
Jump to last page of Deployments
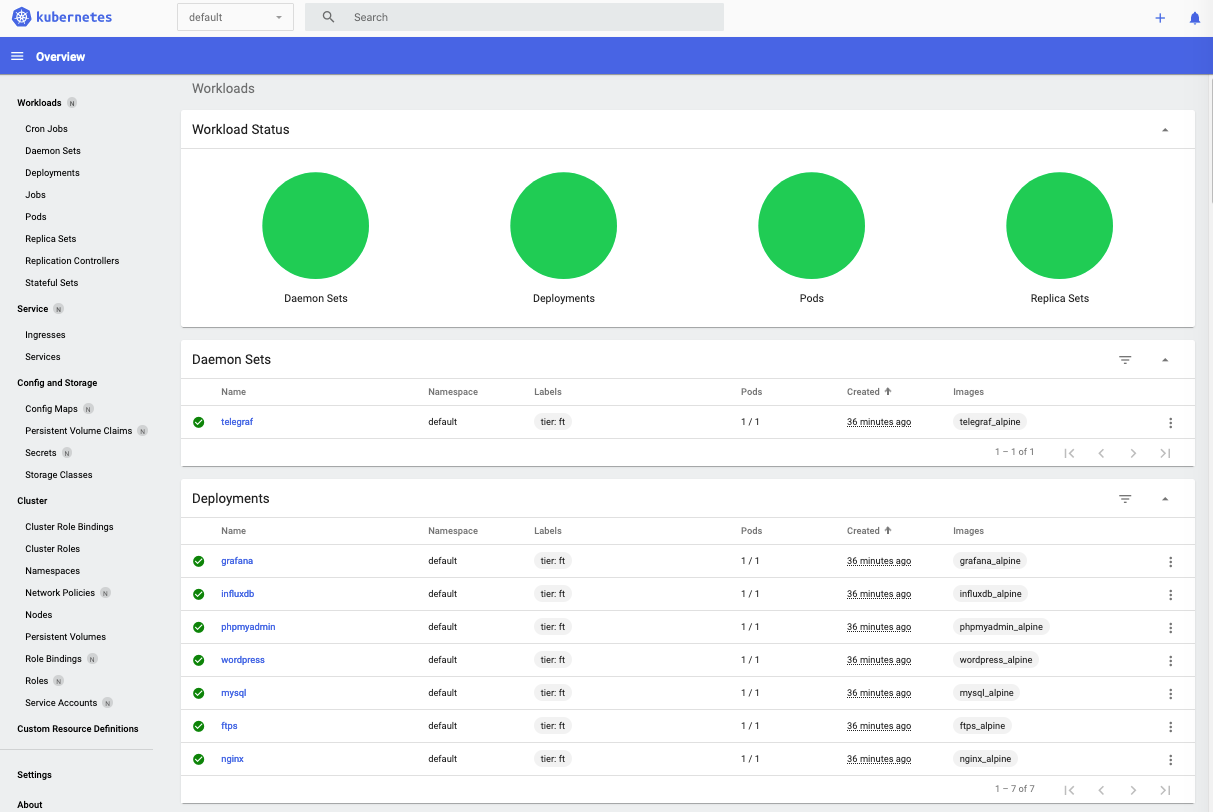click(1165, 789)
